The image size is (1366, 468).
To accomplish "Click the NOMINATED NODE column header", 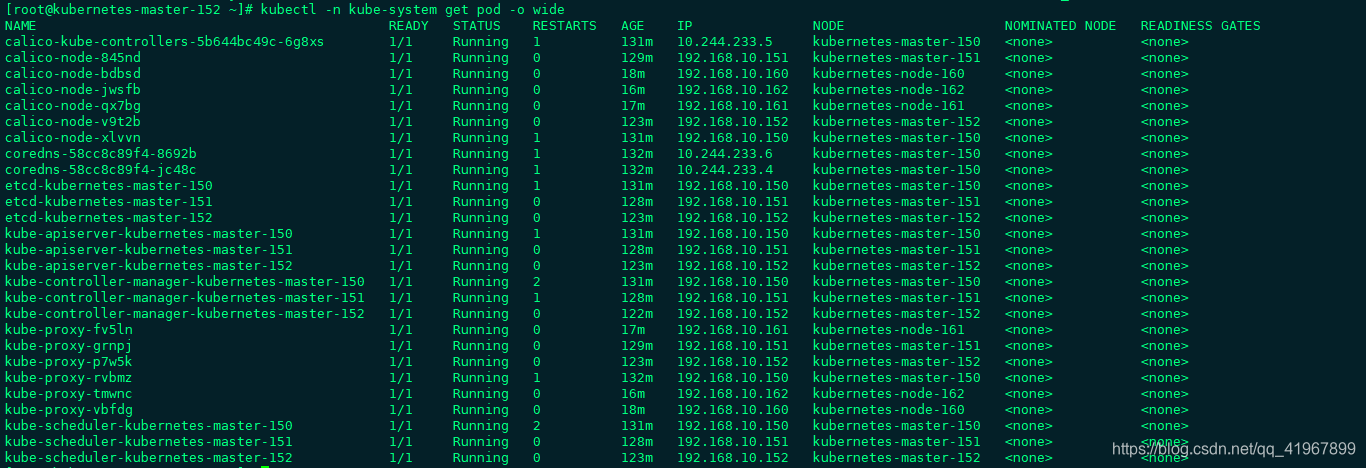I will 1061,25.
